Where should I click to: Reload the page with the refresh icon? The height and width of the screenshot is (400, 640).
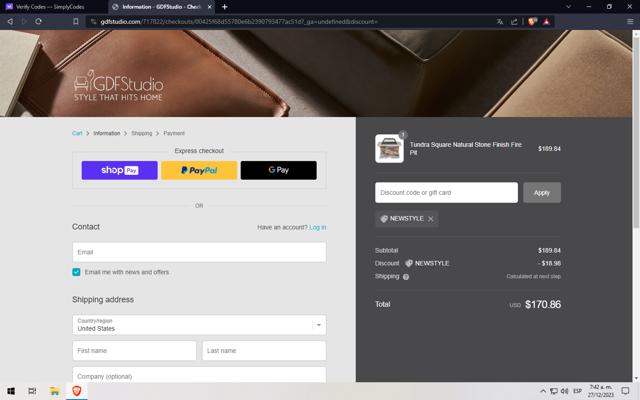[x=38, y=21]
